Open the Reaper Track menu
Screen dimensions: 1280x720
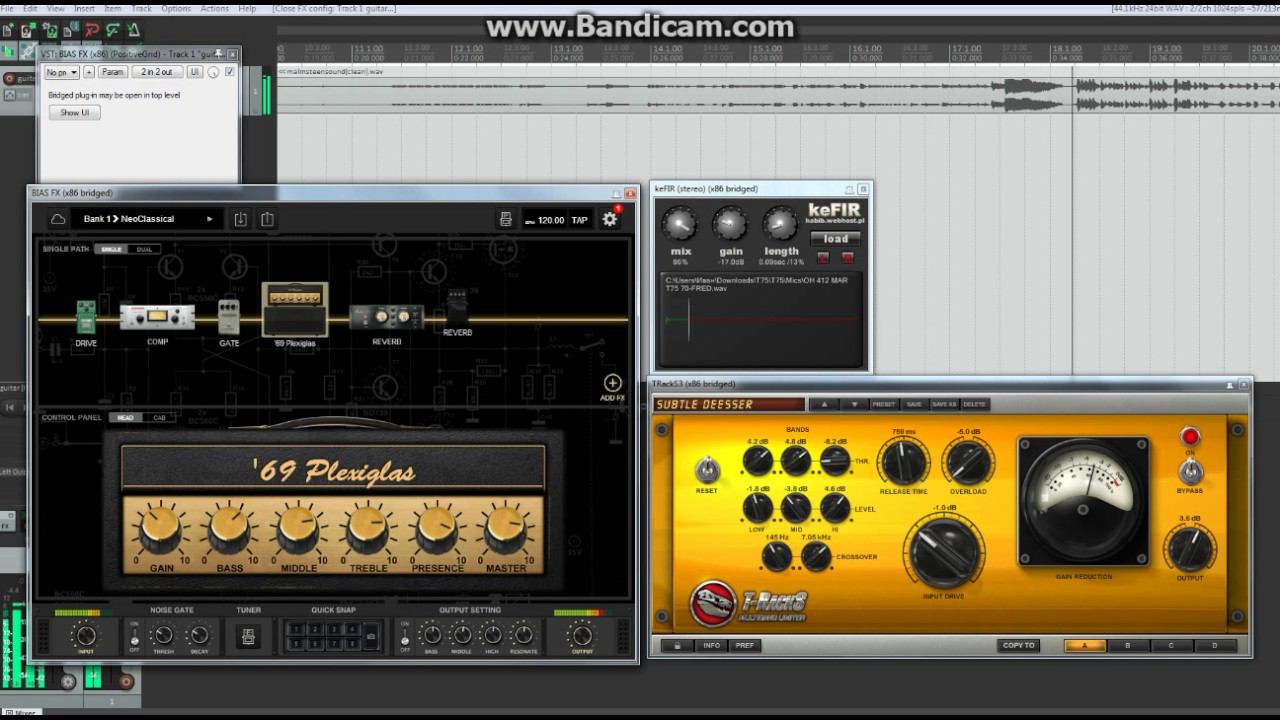point(141,8)
